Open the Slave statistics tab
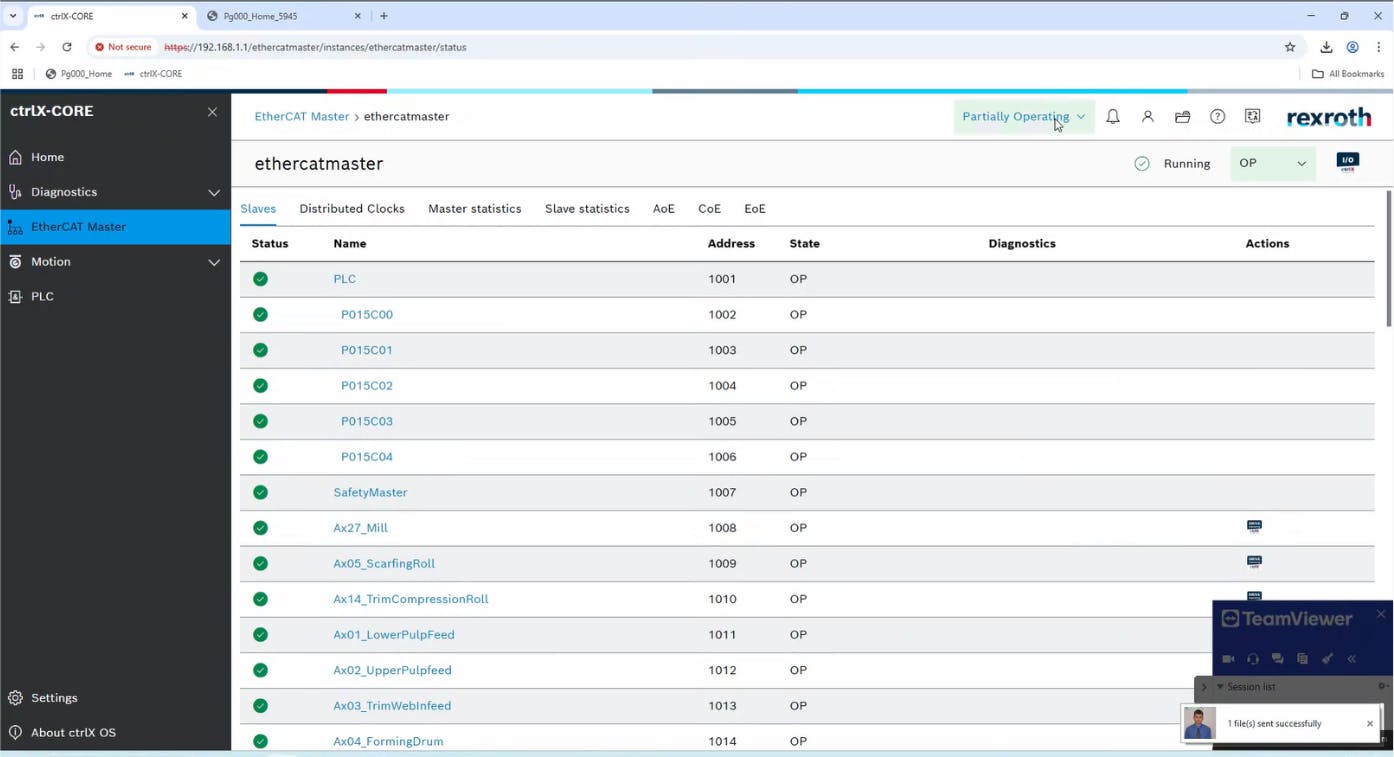The image size is (1394, 757). pos(587,209)
